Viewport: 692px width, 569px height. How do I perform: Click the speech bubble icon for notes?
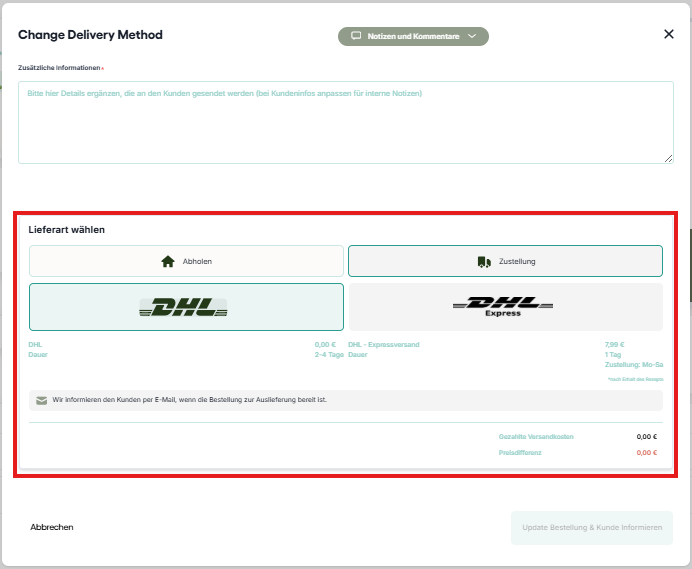point(355,36)
